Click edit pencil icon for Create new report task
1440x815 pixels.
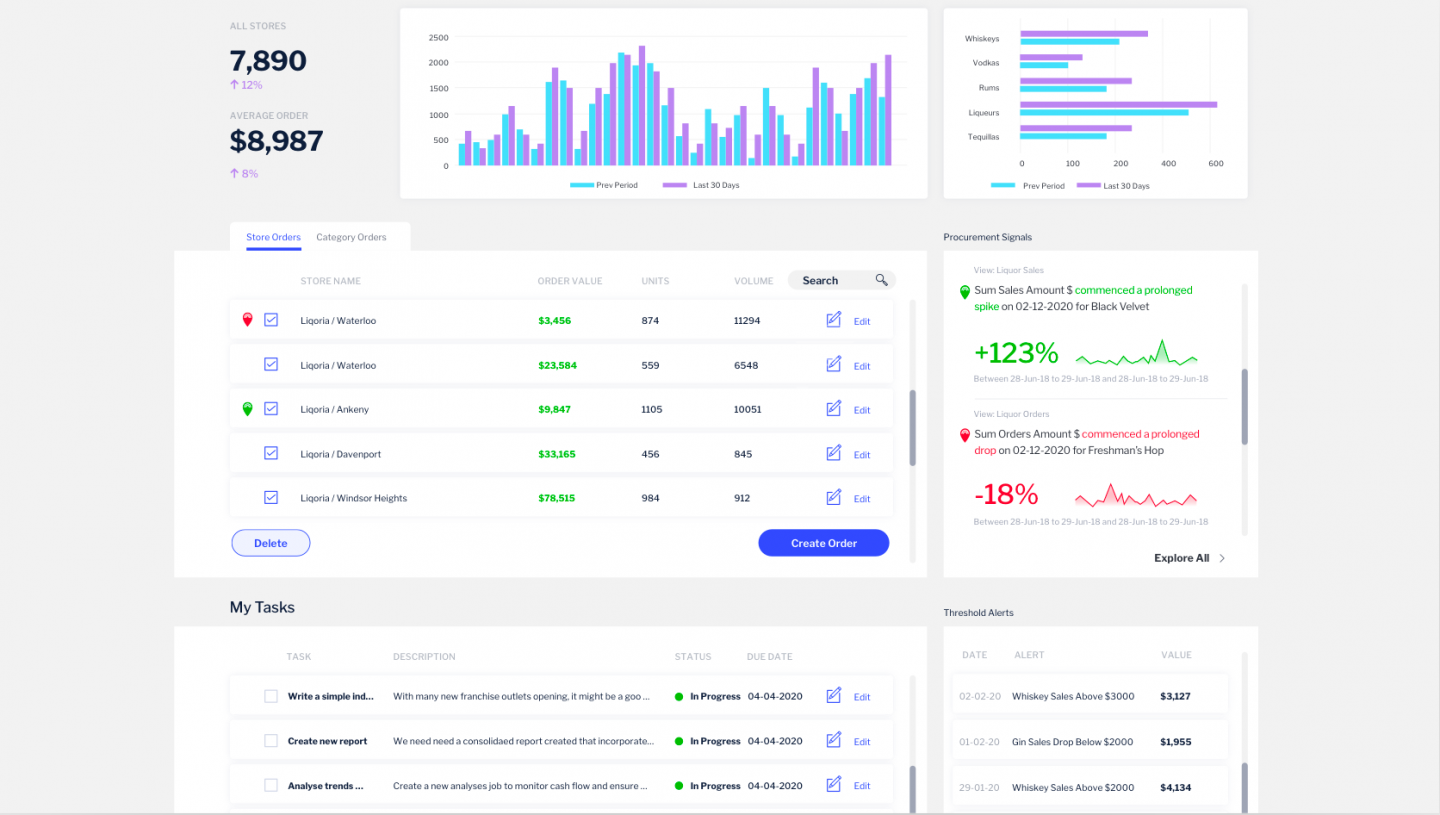tap(834, 741)
